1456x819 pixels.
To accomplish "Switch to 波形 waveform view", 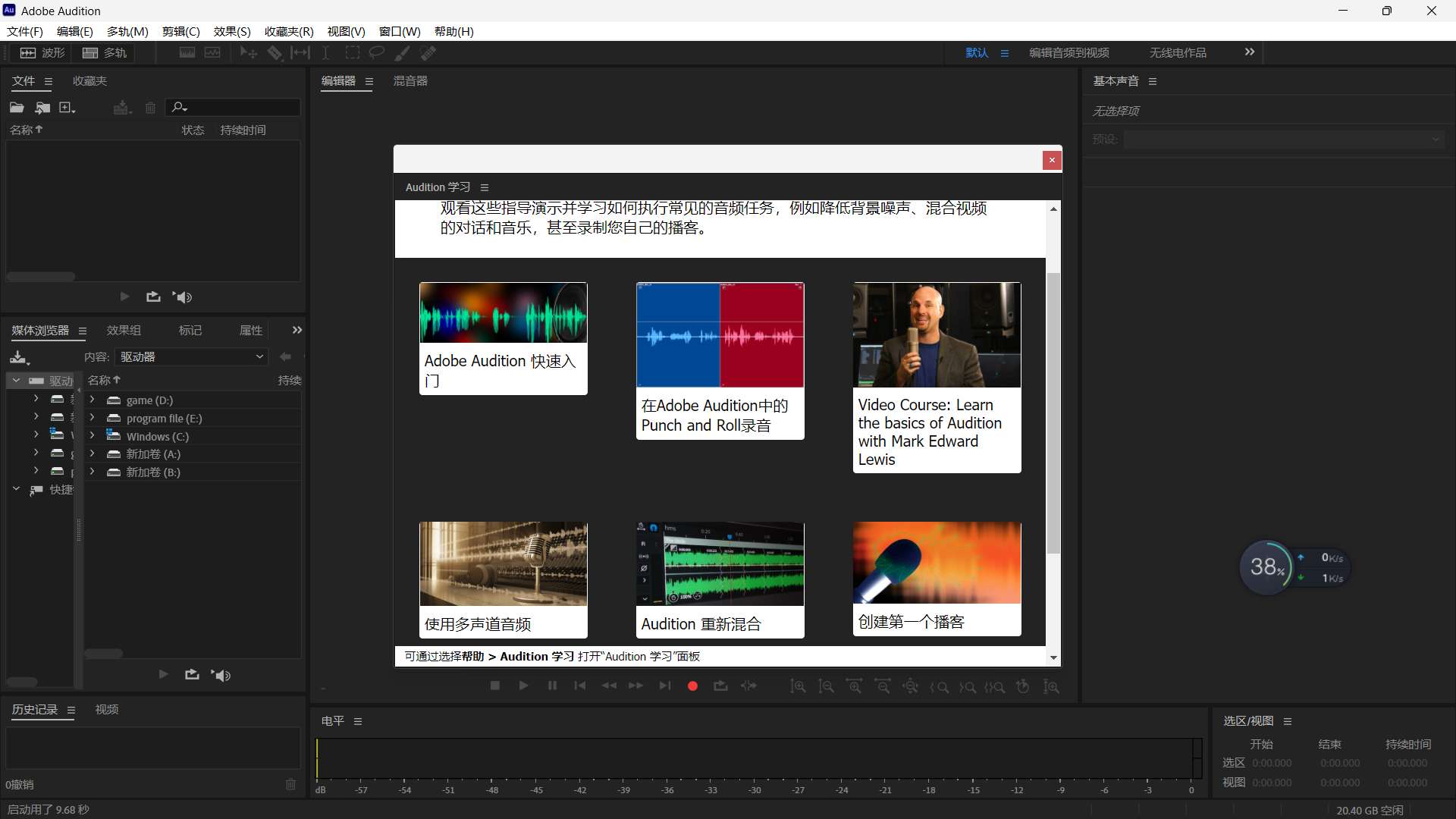I will (42, 52).
